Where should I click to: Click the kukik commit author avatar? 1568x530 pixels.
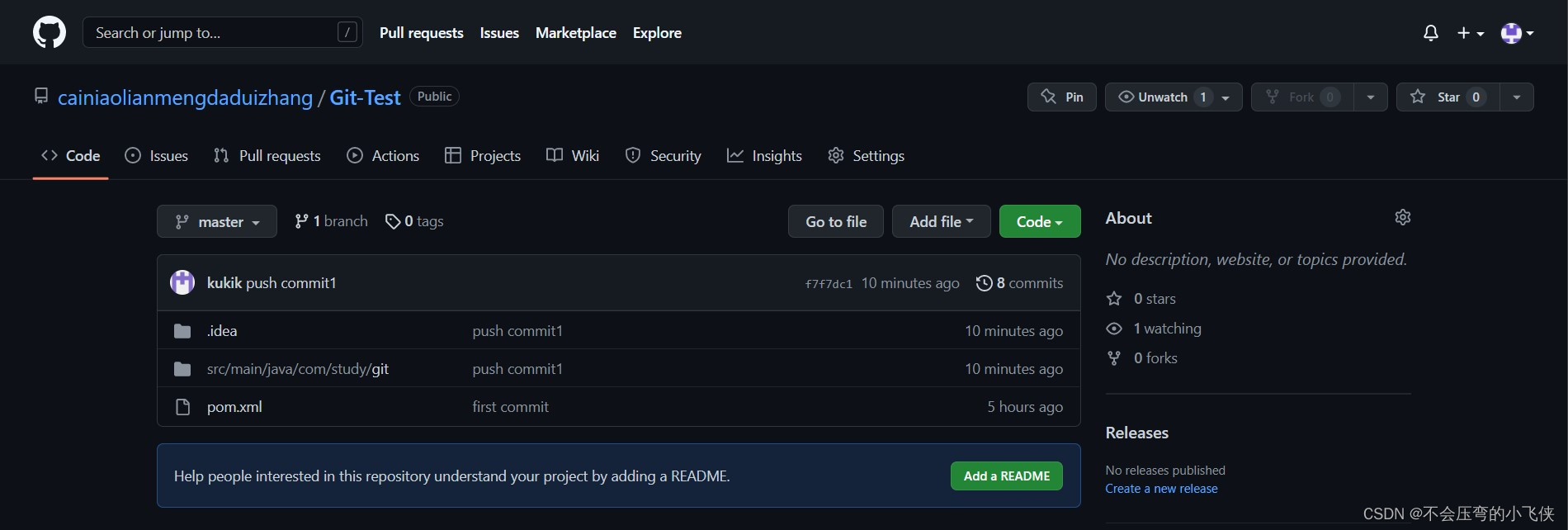[182, 282]
